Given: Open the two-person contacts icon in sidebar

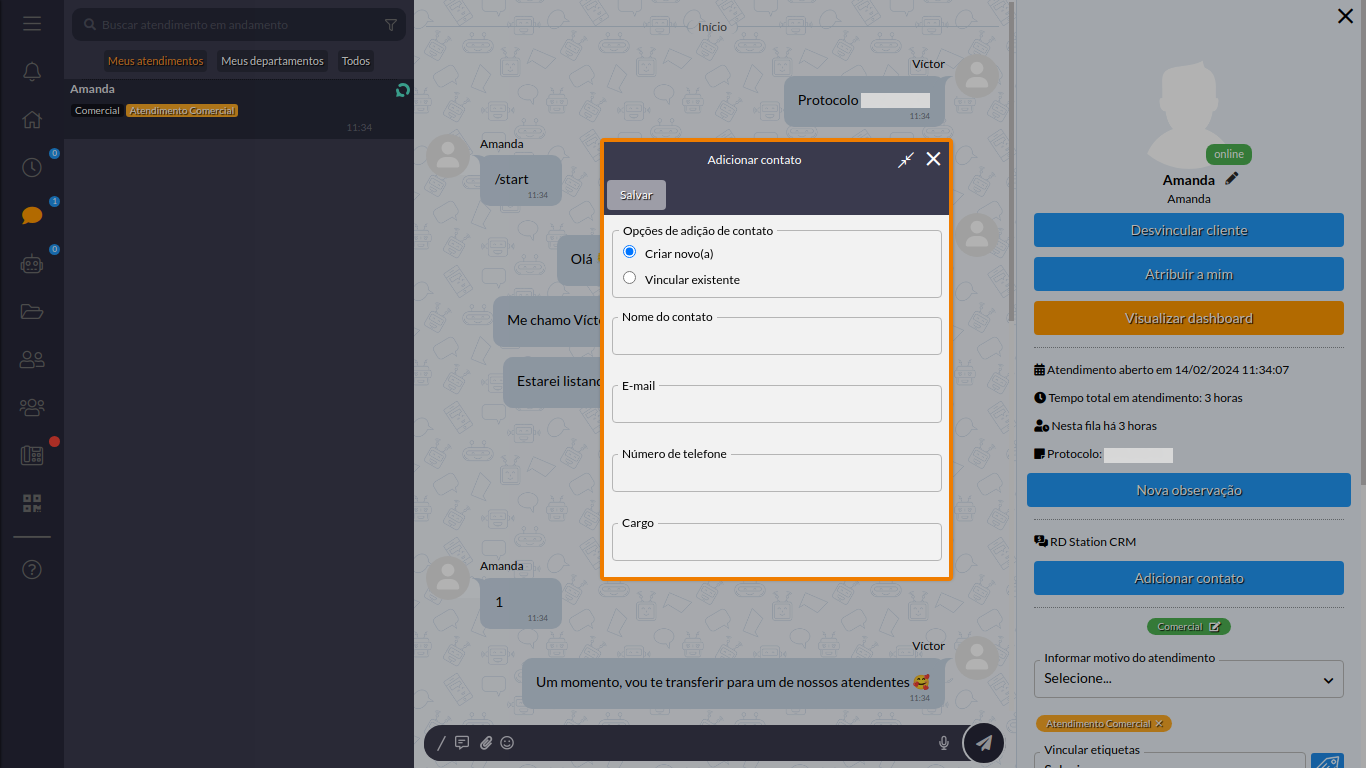Looking at the screenshot, I should coord(32,359).
